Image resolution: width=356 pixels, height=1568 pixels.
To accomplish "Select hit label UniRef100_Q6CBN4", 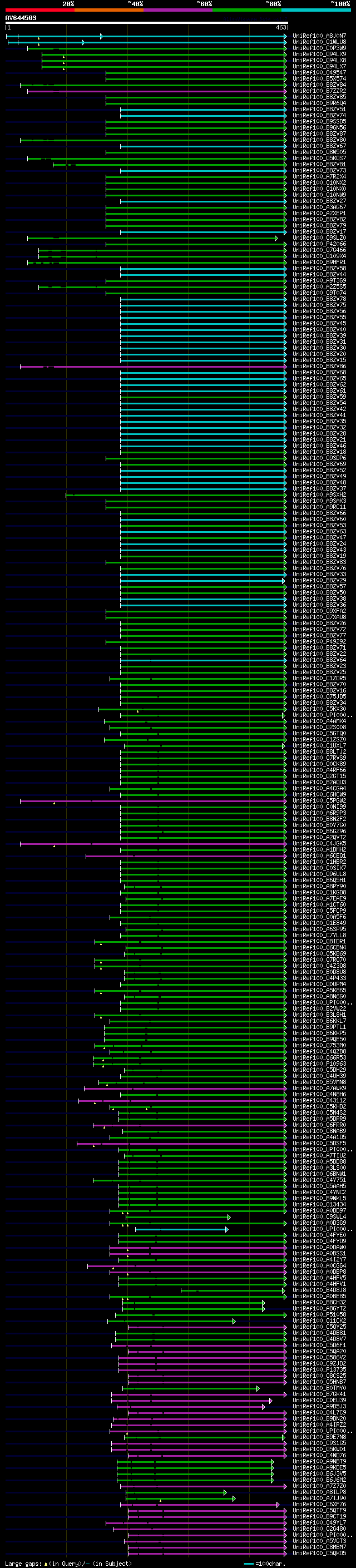I will pos(319,948).
